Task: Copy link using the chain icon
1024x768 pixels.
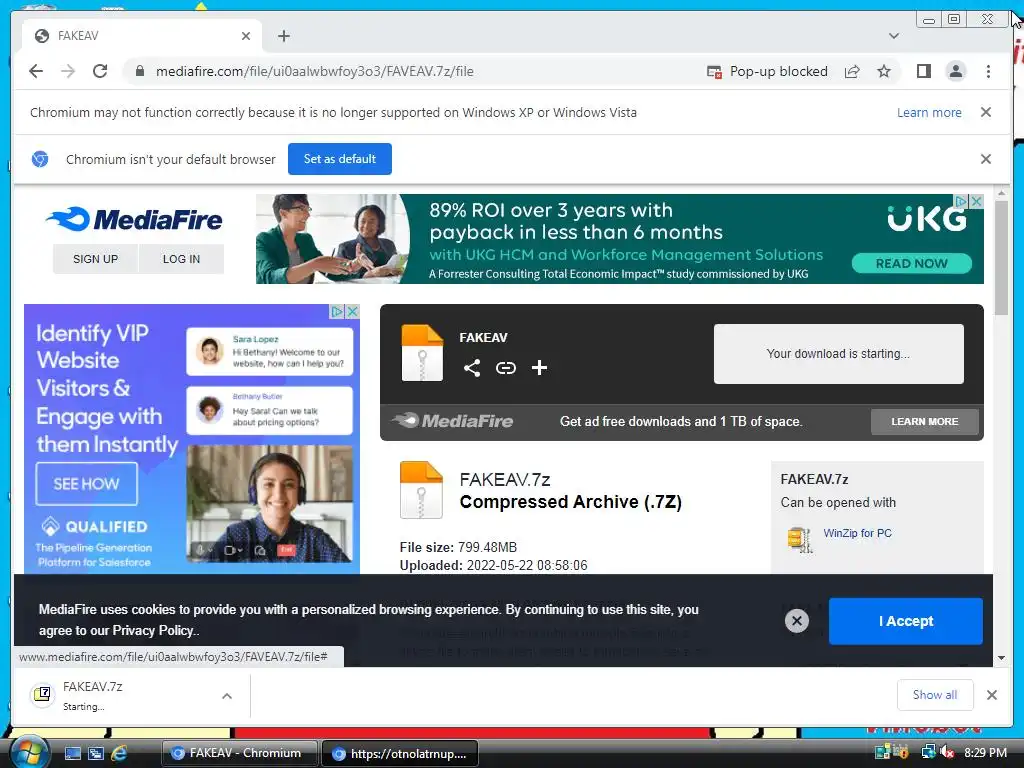Action: click(x=505, y=368)
